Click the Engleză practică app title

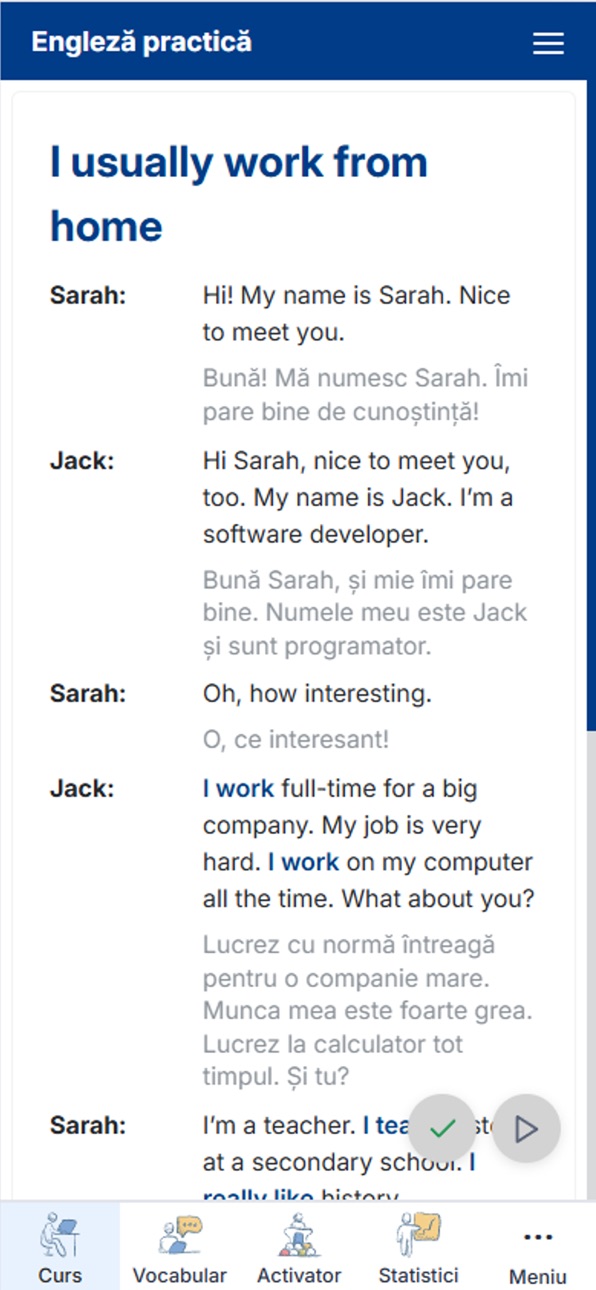click(141, 42)
